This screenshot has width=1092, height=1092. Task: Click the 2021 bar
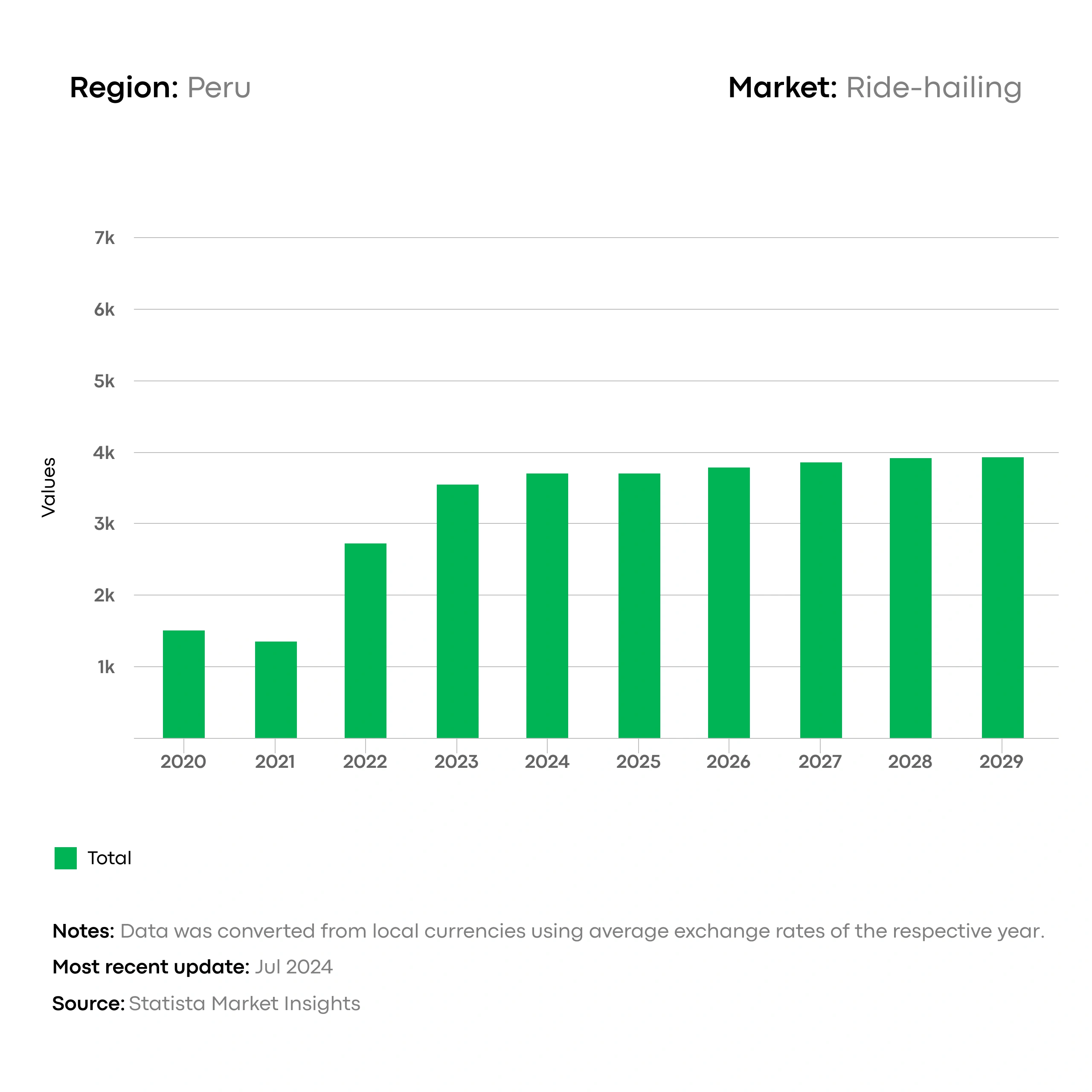tap(276, 690)
